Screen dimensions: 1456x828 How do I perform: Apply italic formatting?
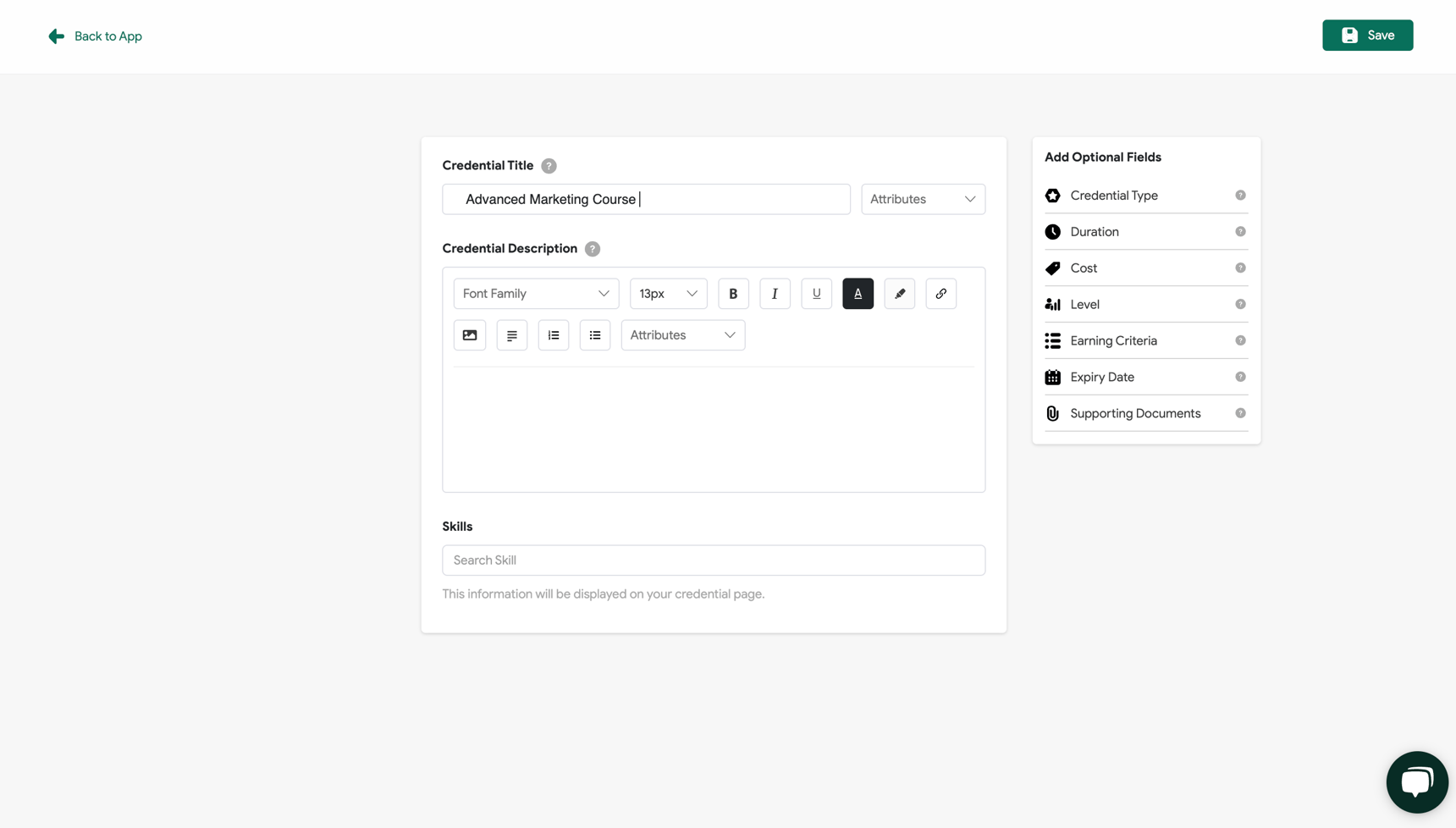(x=775, y=293)
